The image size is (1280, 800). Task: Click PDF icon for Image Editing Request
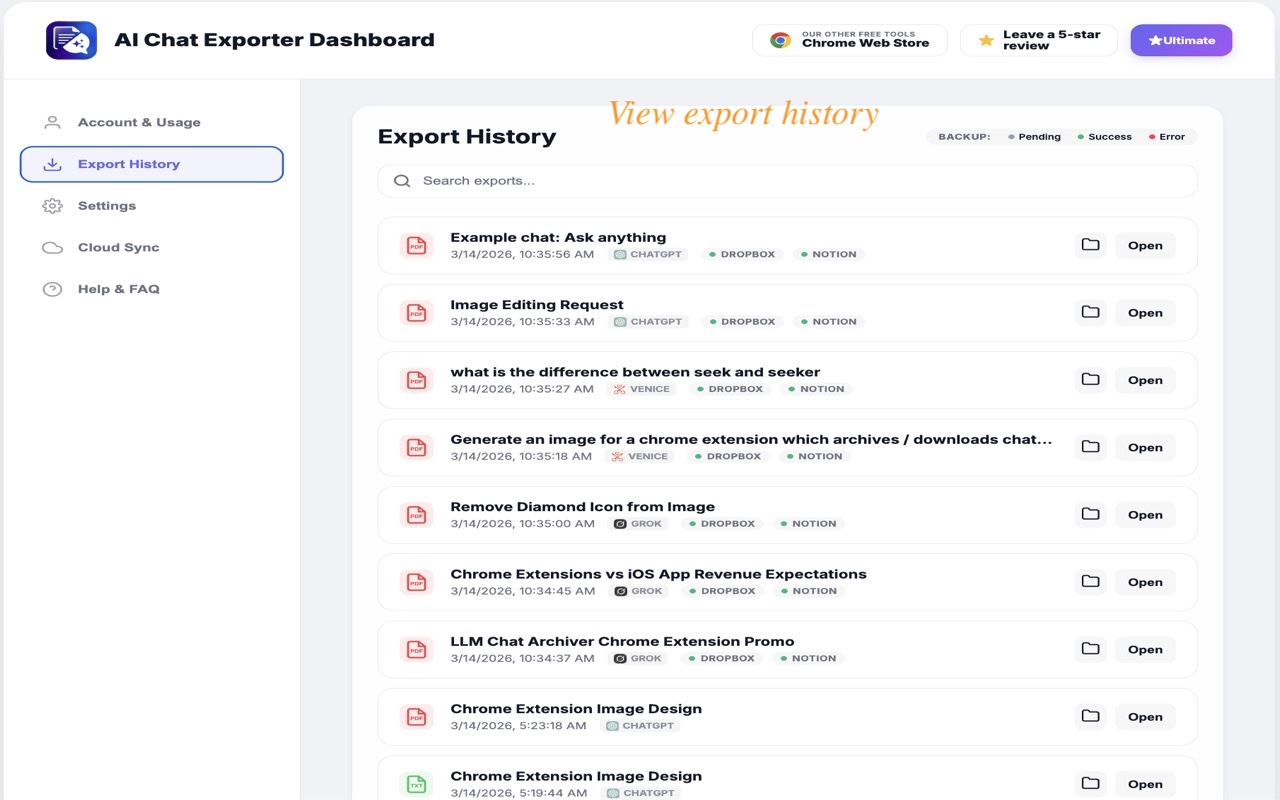[416, 312]
